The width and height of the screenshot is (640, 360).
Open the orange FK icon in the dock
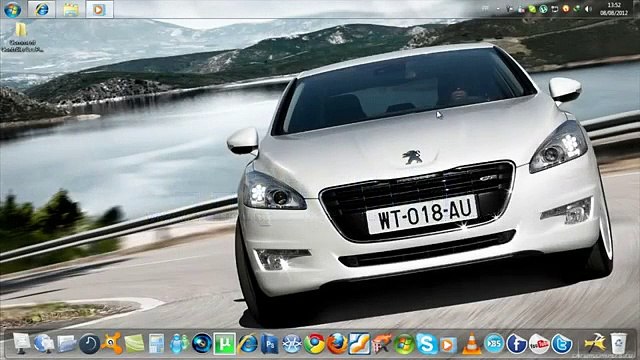(382, 344)
